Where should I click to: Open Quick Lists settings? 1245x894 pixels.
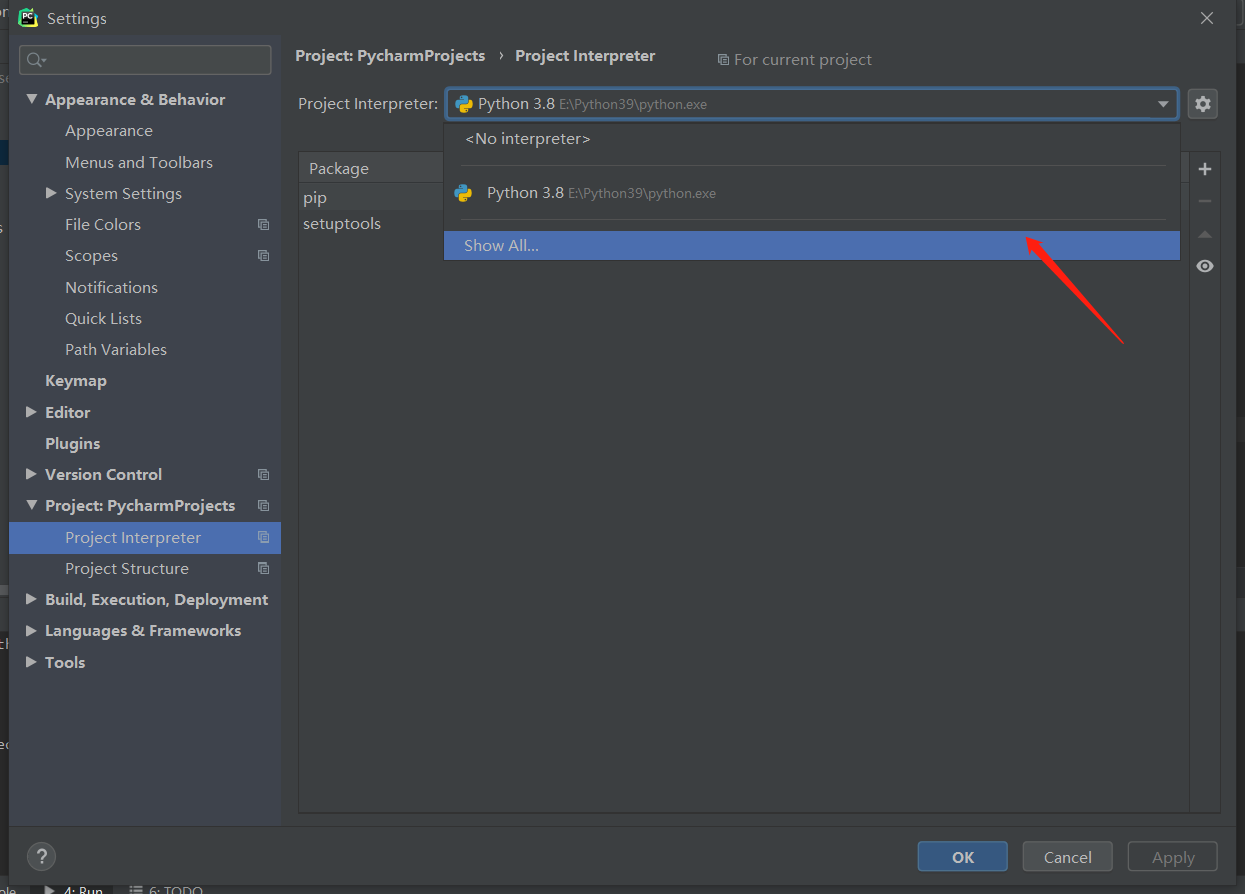pyautogui.click(x=103, y=318)
